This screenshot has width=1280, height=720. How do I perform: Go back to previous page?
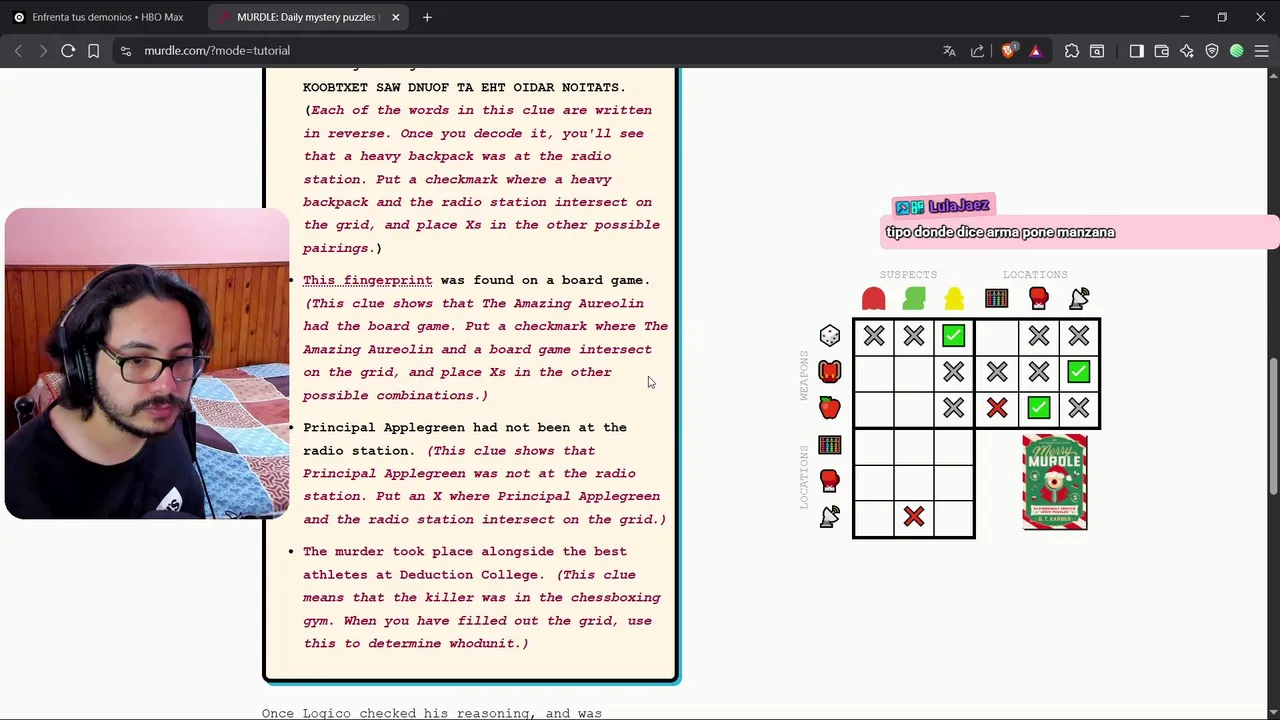(18, 51)
